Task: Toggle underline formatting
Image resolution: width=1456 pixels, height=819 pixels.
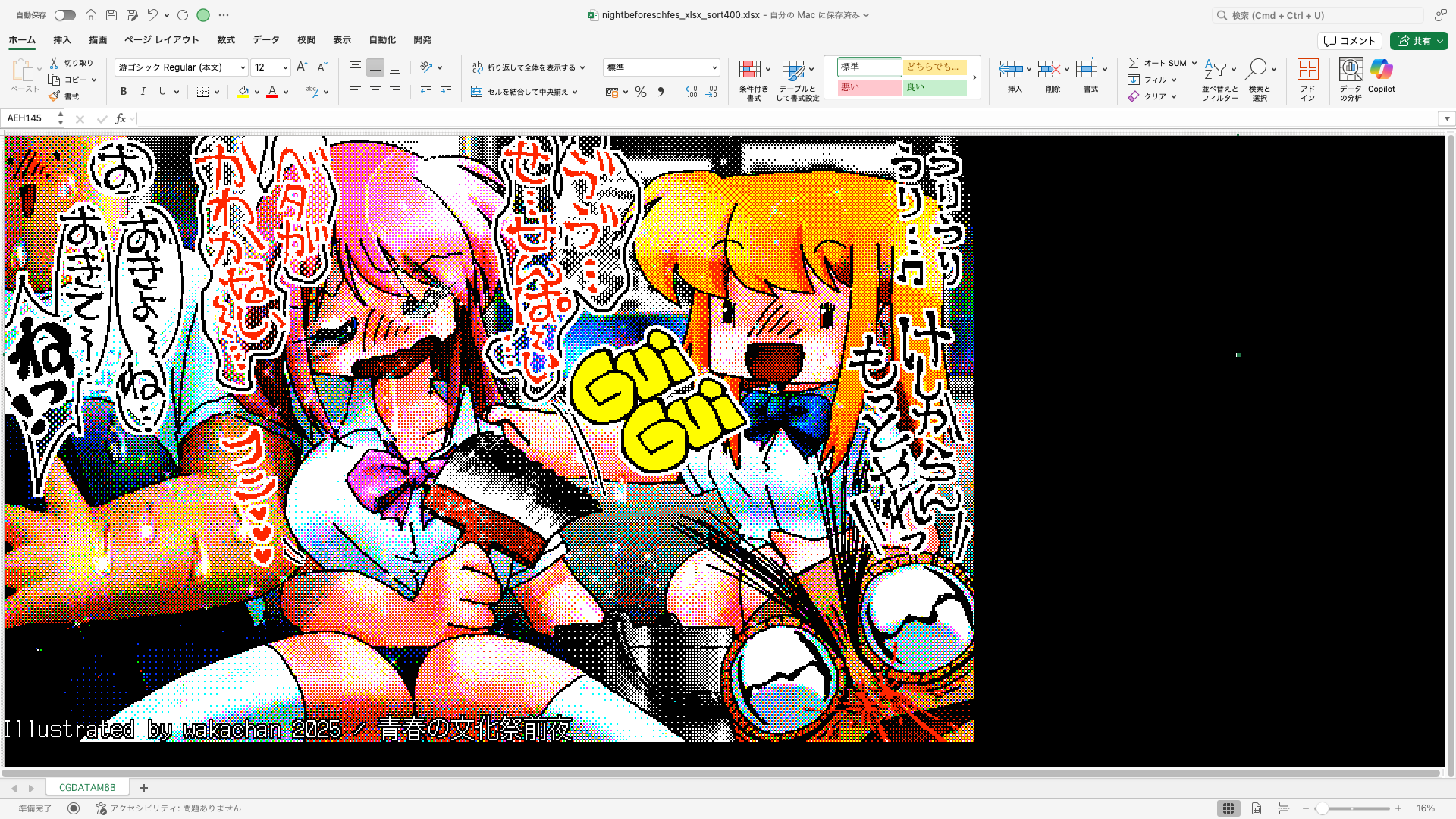Action: (162, 91)
